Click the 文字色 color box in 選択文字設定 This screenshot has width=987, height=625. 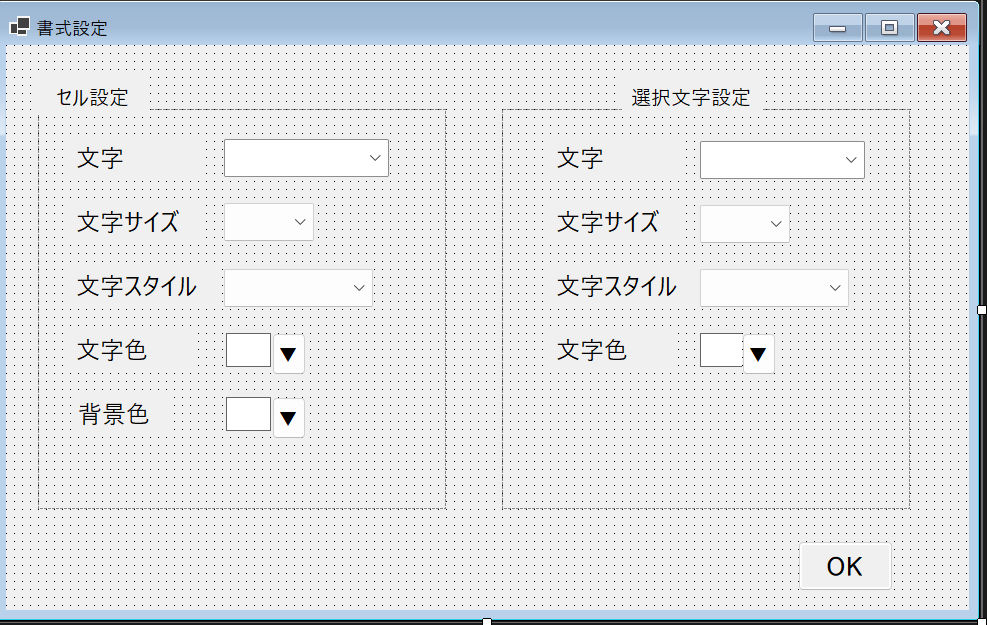click(x=722, y=350)
